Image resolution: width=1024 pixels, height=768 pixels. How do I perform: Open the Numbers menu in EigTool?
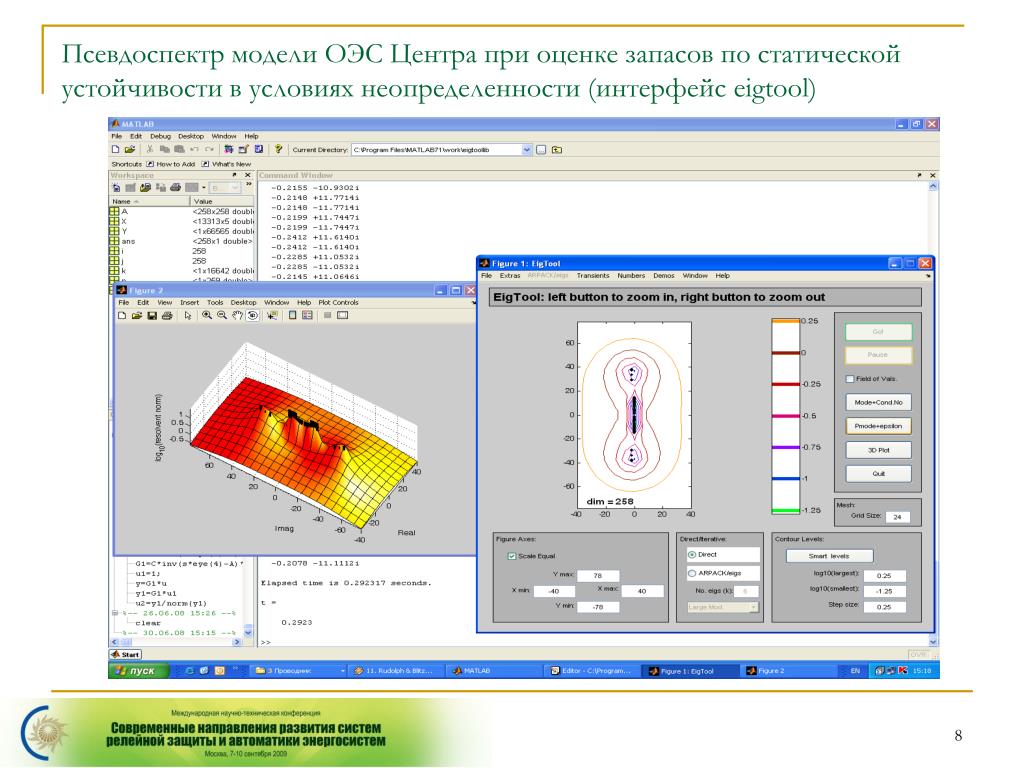631,276
